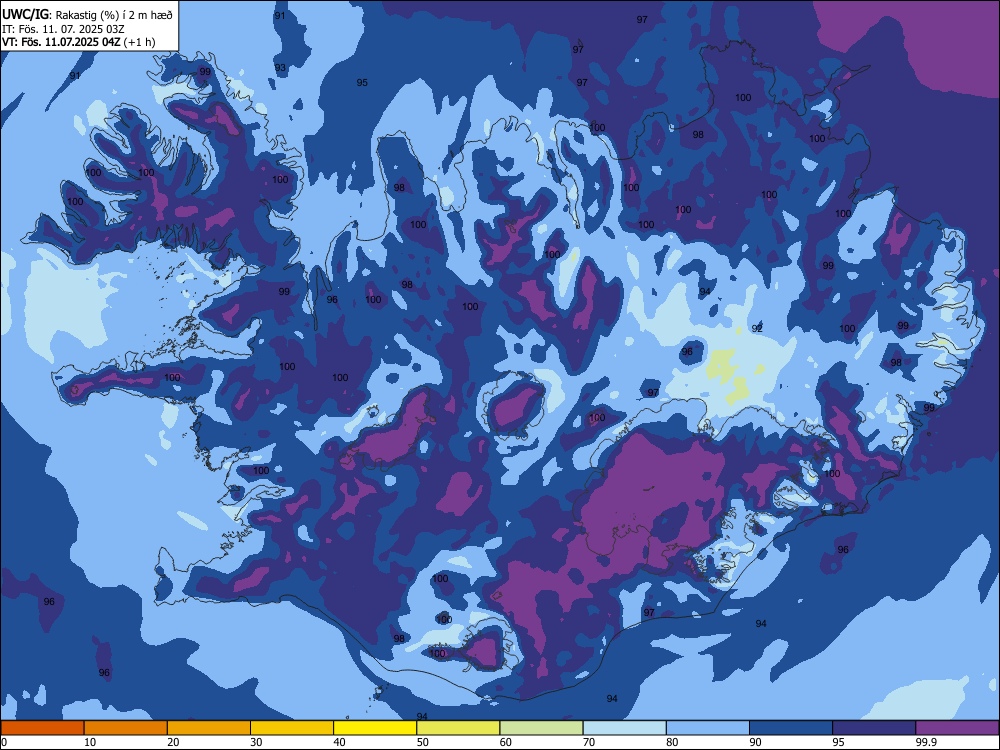Click the '92' humidity value on the map

tap(757, 328)
